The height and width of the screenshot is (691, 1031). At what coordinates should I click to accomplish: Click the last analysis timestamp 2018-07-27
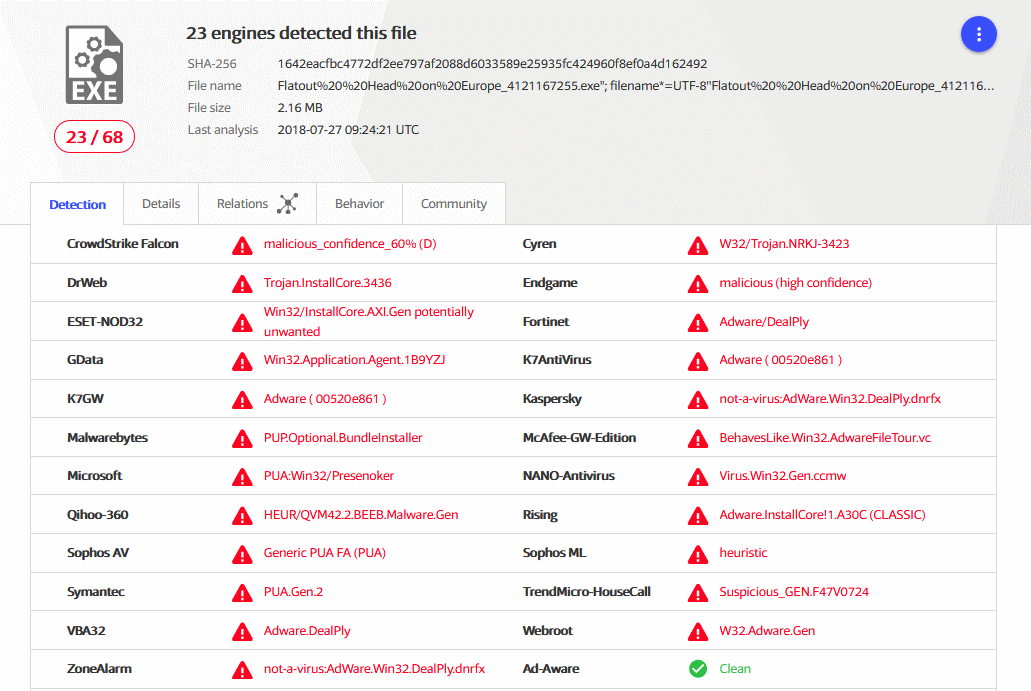point(348,130)
